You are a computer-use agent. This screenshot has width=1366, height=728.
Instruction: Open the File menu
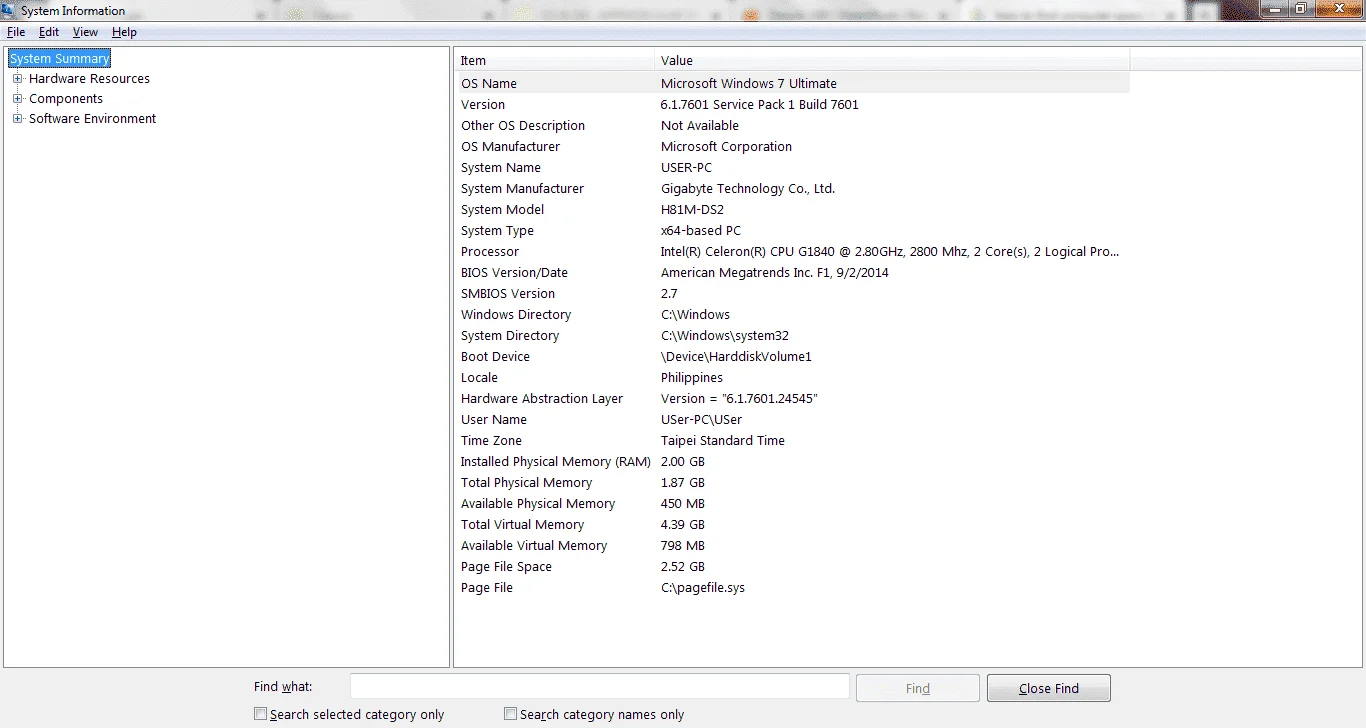16,32
